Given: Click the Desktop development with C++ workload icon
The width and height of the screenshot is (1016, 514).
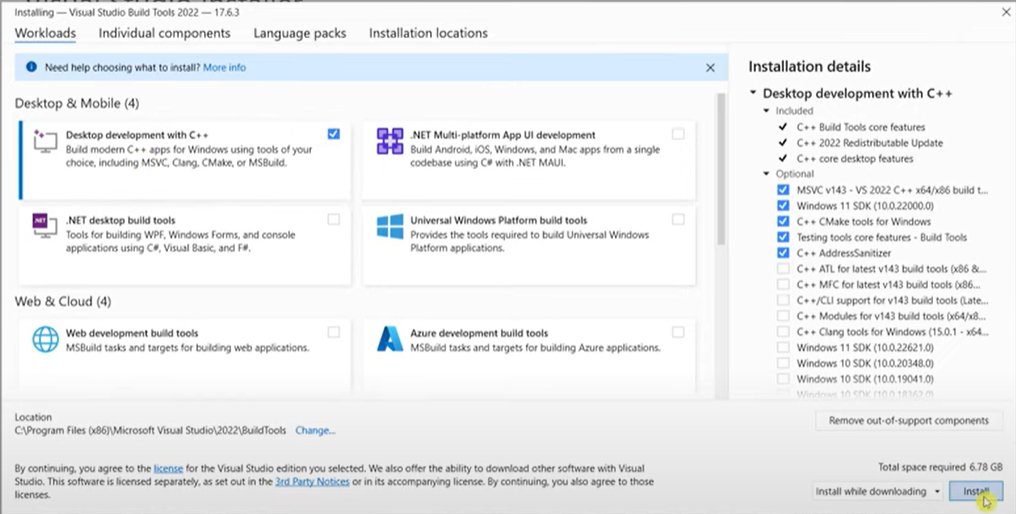Looking at the screenshot, I should (x=45, y=141).
